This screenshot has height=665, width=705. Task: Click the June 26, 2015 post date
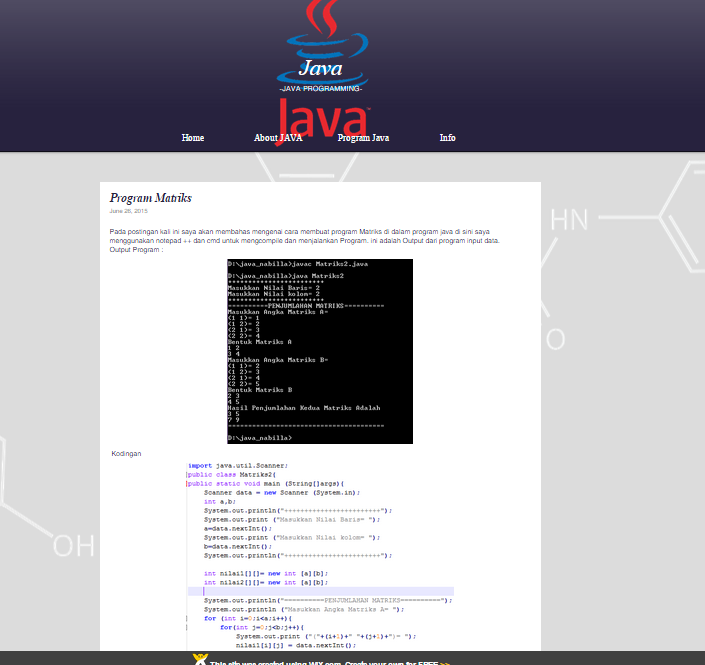click(129, 211)
